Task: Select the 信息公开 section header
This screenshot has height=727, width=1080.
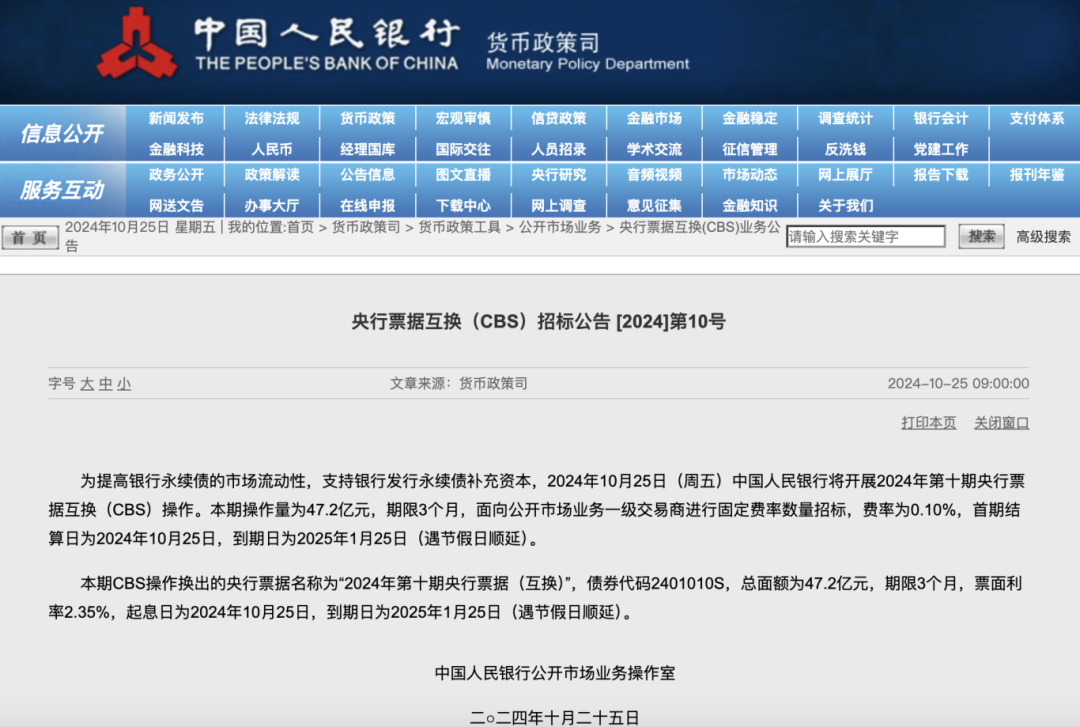Action: pos(62,134)
